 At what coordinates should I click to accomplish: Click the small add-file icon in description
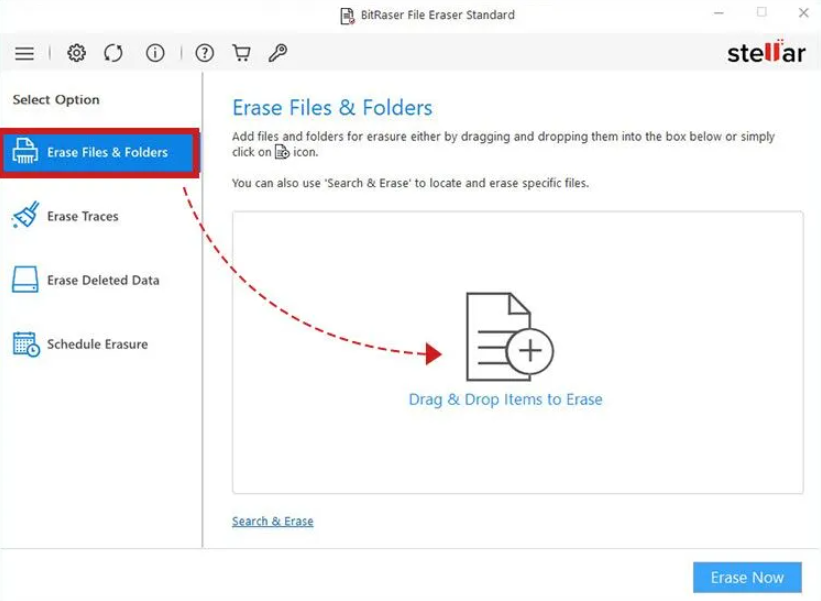point(282,152)
